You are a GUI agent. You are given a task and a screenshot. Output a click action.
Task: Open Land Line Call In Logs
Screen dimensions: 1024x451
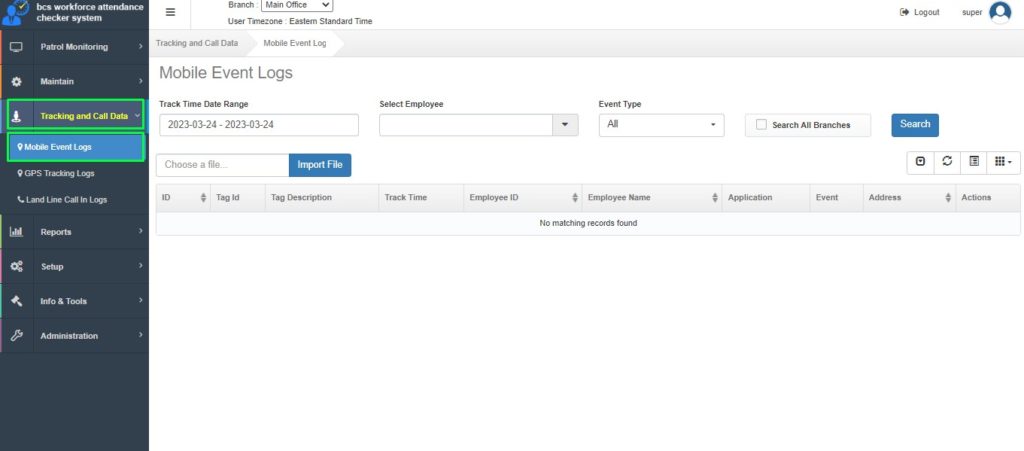click(x=66, y=200)
